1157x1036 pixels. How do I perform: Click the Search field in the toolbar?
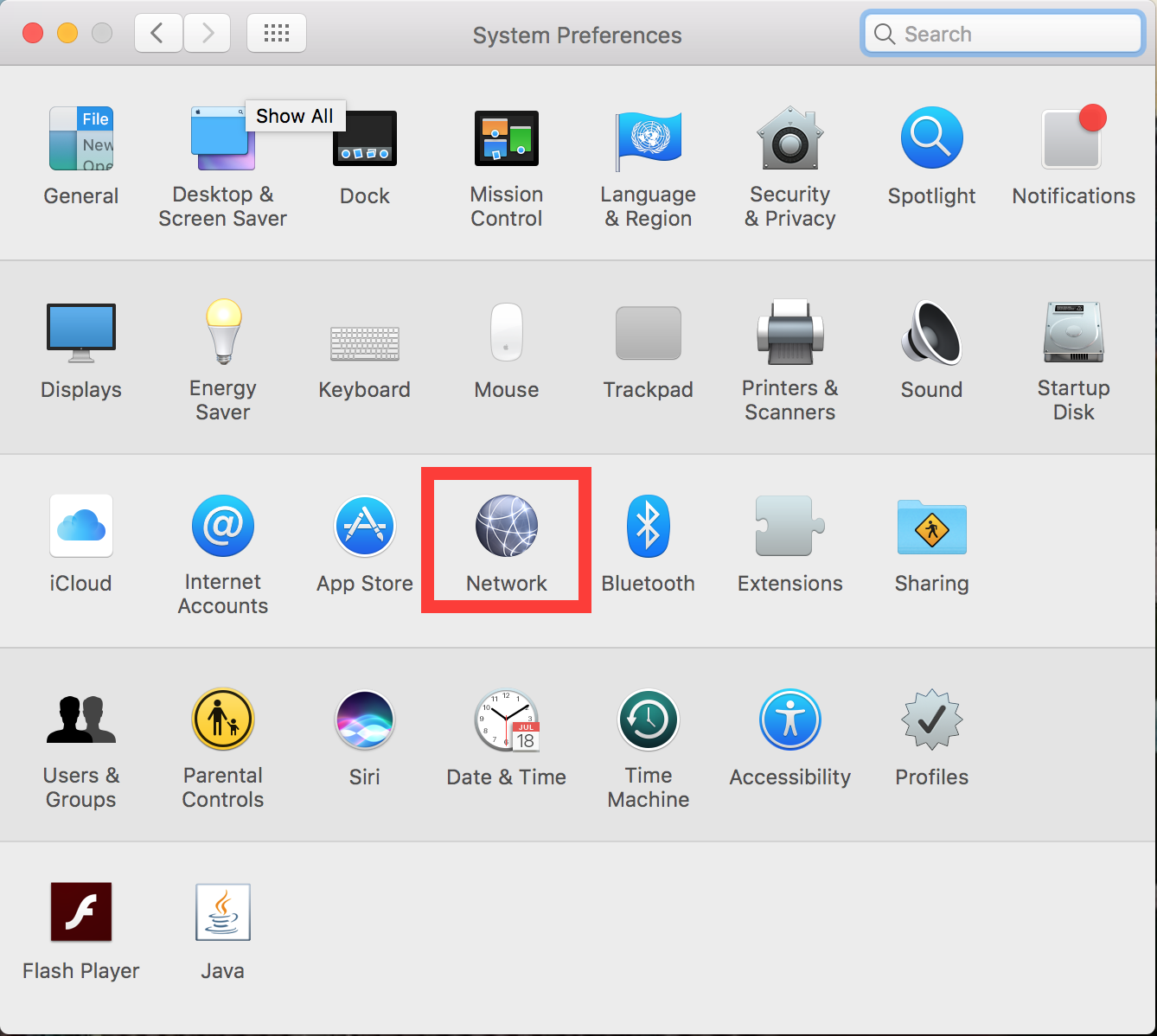coord(1003,34)
